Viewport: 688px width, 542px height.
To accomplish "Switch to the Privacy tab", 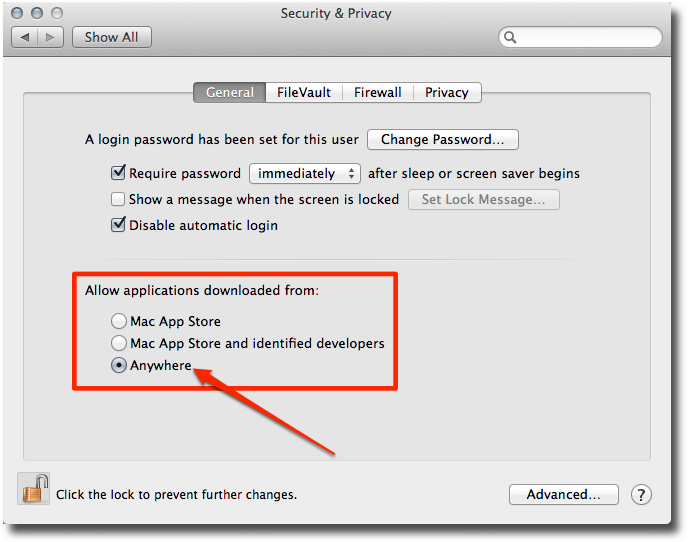I will 446,92.
